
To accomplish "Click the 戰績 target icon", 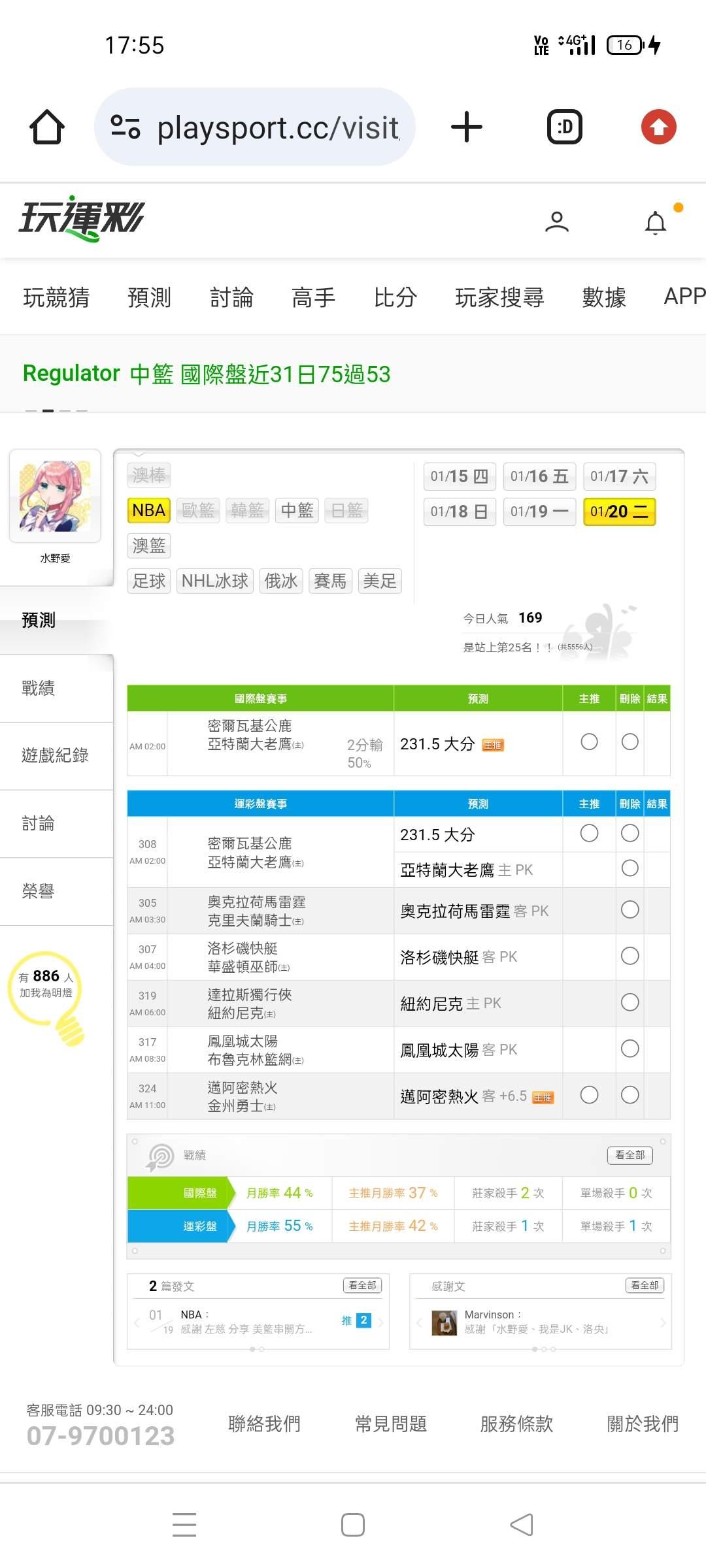I will coord(160,1157).
